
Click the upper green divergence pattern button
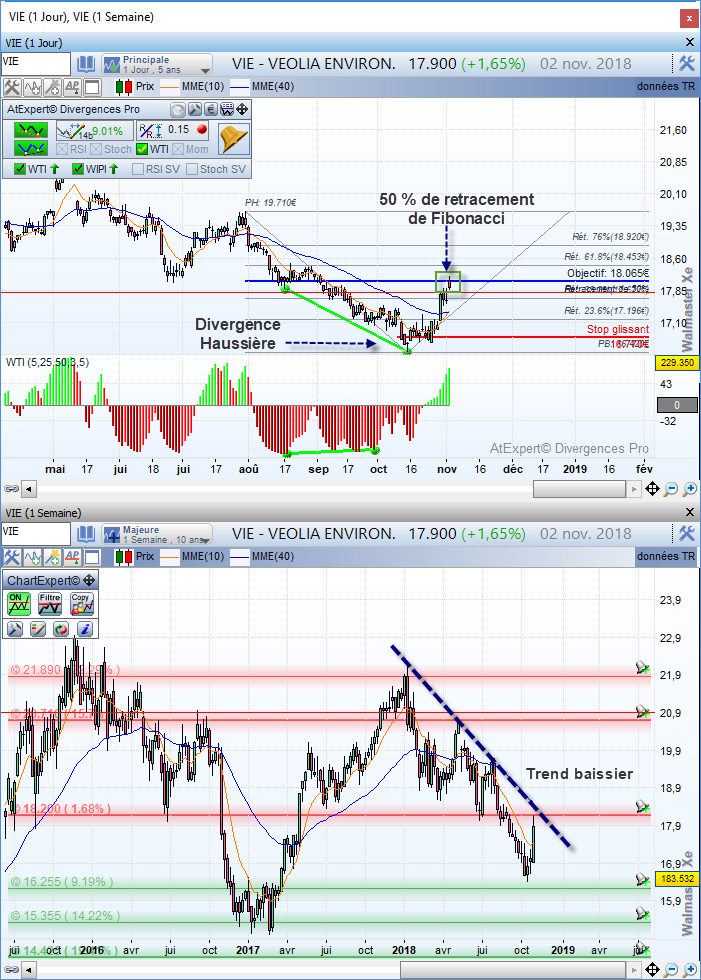point(31,130)
